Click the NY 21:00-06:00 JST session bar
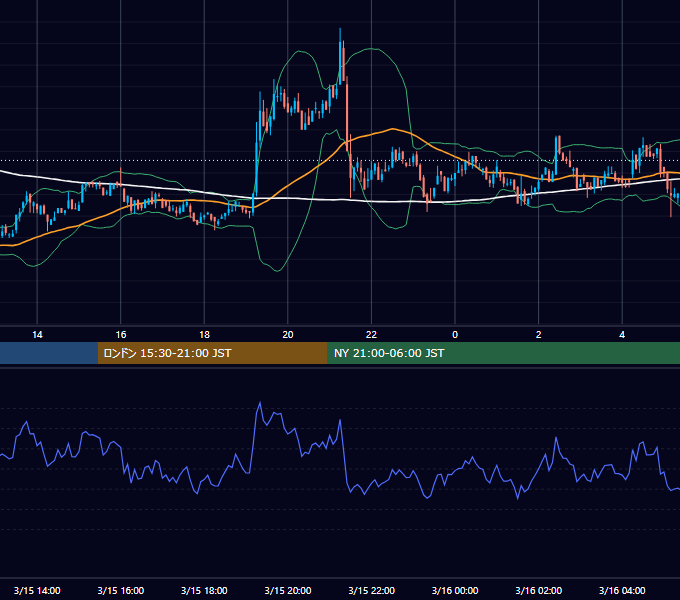The height and width of the screenshot is (600, 680). (x=503, y=353)
